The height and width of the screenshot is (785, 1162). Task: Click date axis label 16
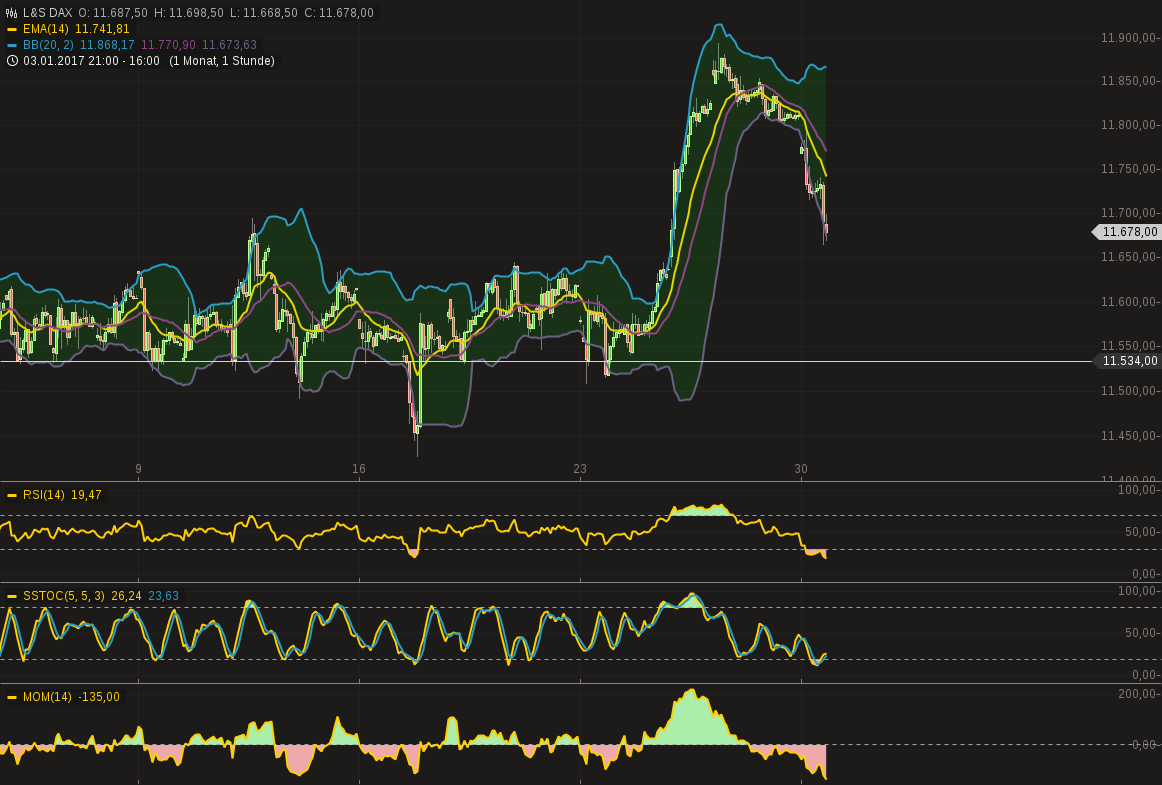(x=359, y=468)
